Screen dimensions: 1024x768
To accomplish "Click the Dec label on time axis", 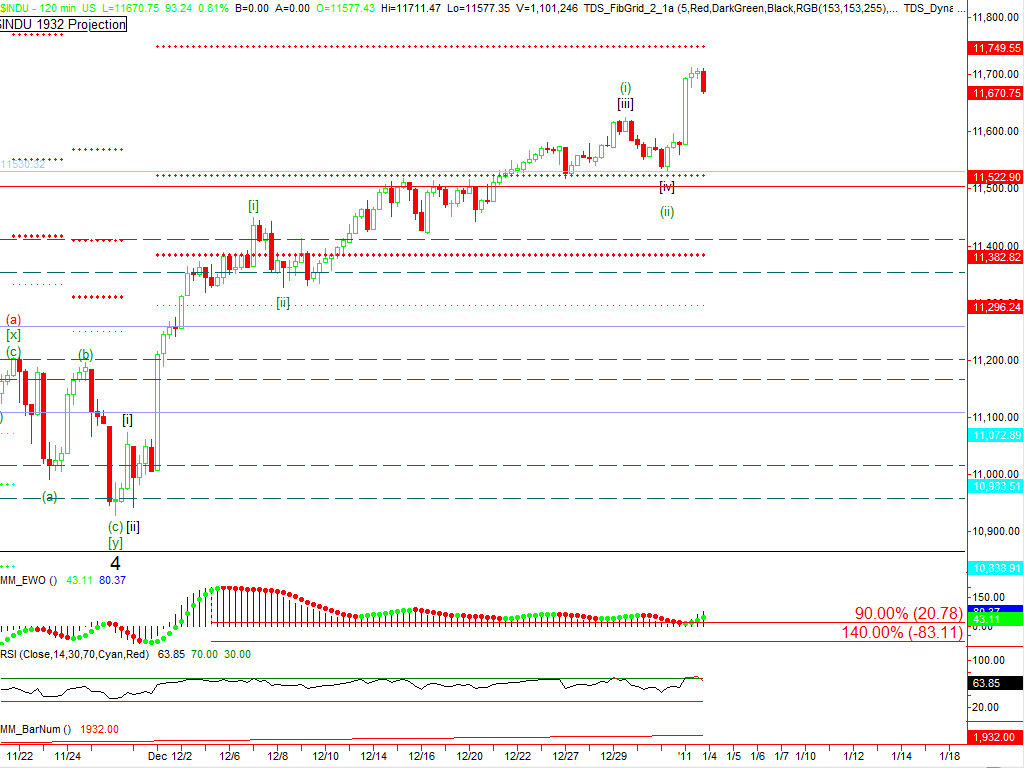I will click(x=158, y=757).
